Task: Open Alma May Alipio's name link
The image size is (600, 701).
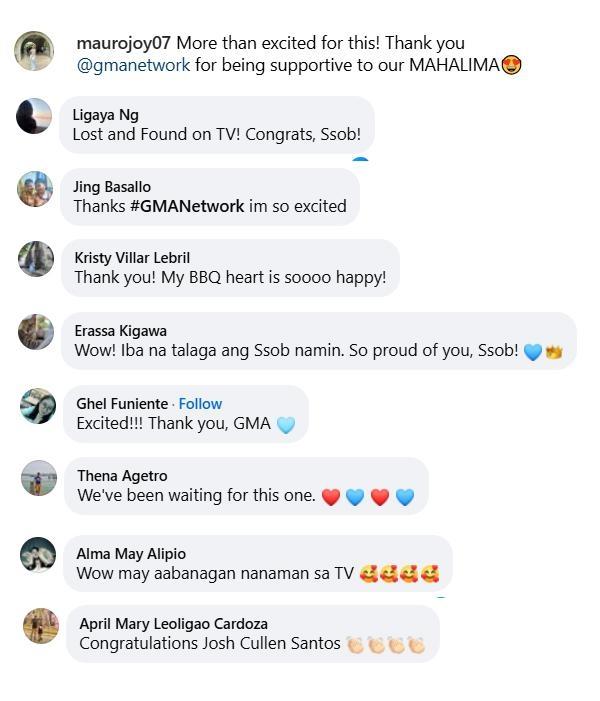Action: 131,554
